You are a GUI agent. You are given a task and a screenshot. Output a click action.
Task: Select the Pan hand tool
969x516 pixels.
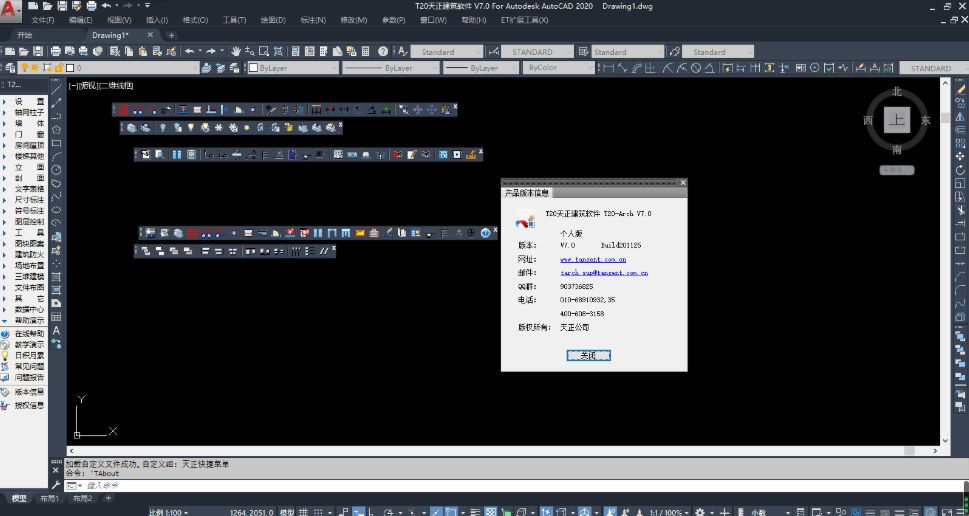coord(236,51)
